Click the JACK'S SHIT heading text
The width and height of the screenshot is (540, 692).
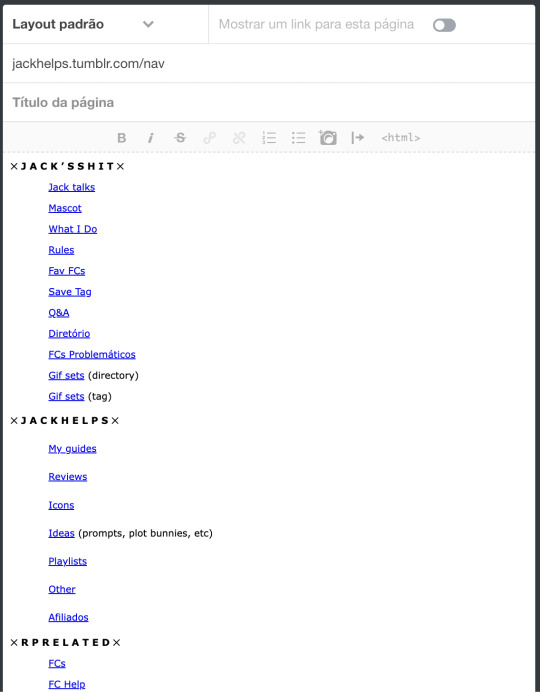(x=68, y=166)
